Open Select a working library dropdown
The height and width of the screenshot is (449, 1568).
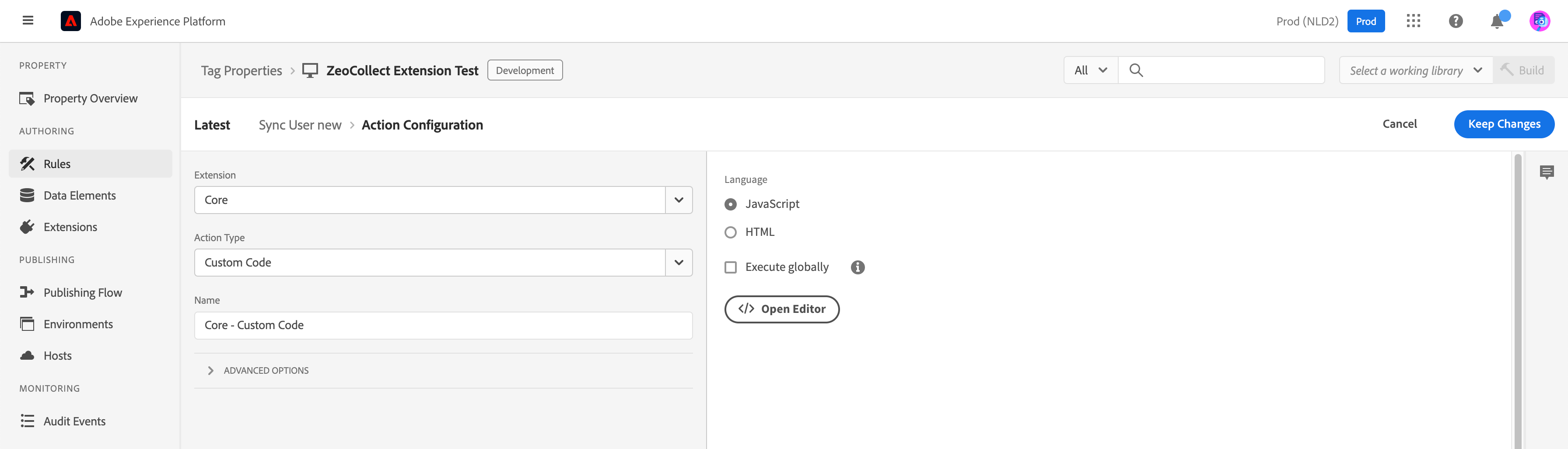(1416, 70)
